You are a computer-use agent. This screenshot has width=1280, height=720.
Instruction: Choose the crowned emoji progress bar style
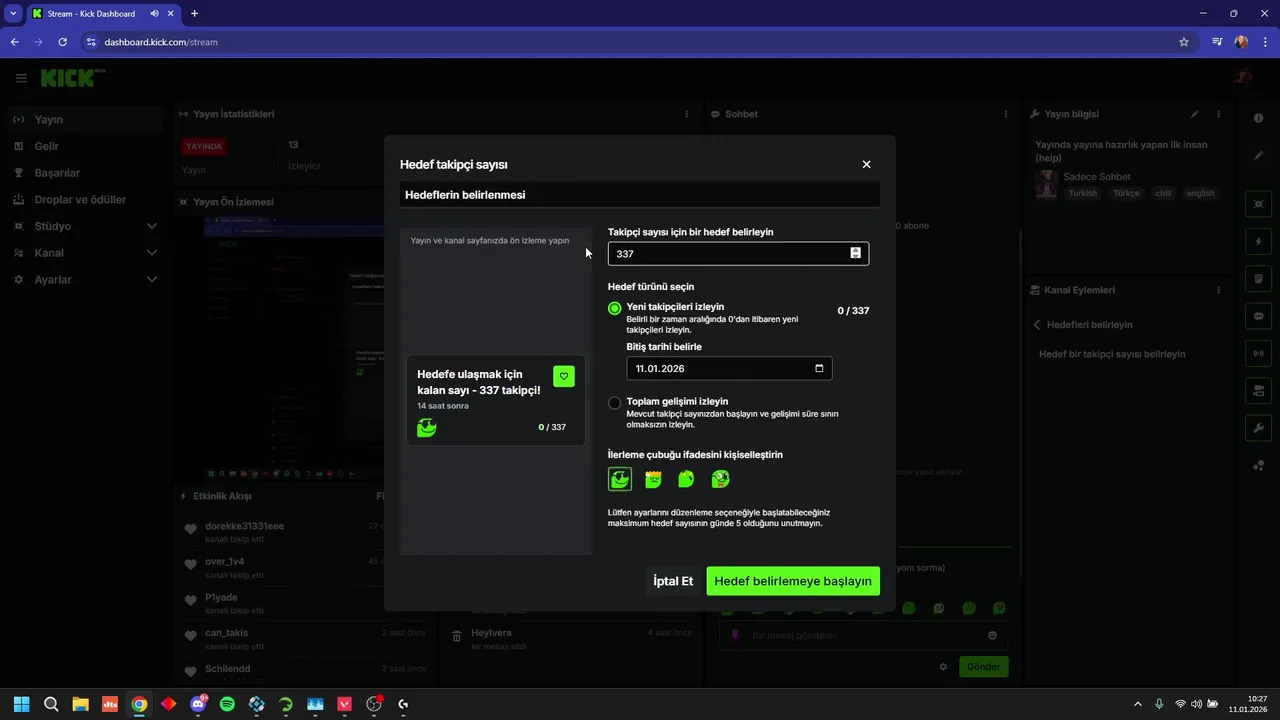pyautogui.click(x=653, y=479)
